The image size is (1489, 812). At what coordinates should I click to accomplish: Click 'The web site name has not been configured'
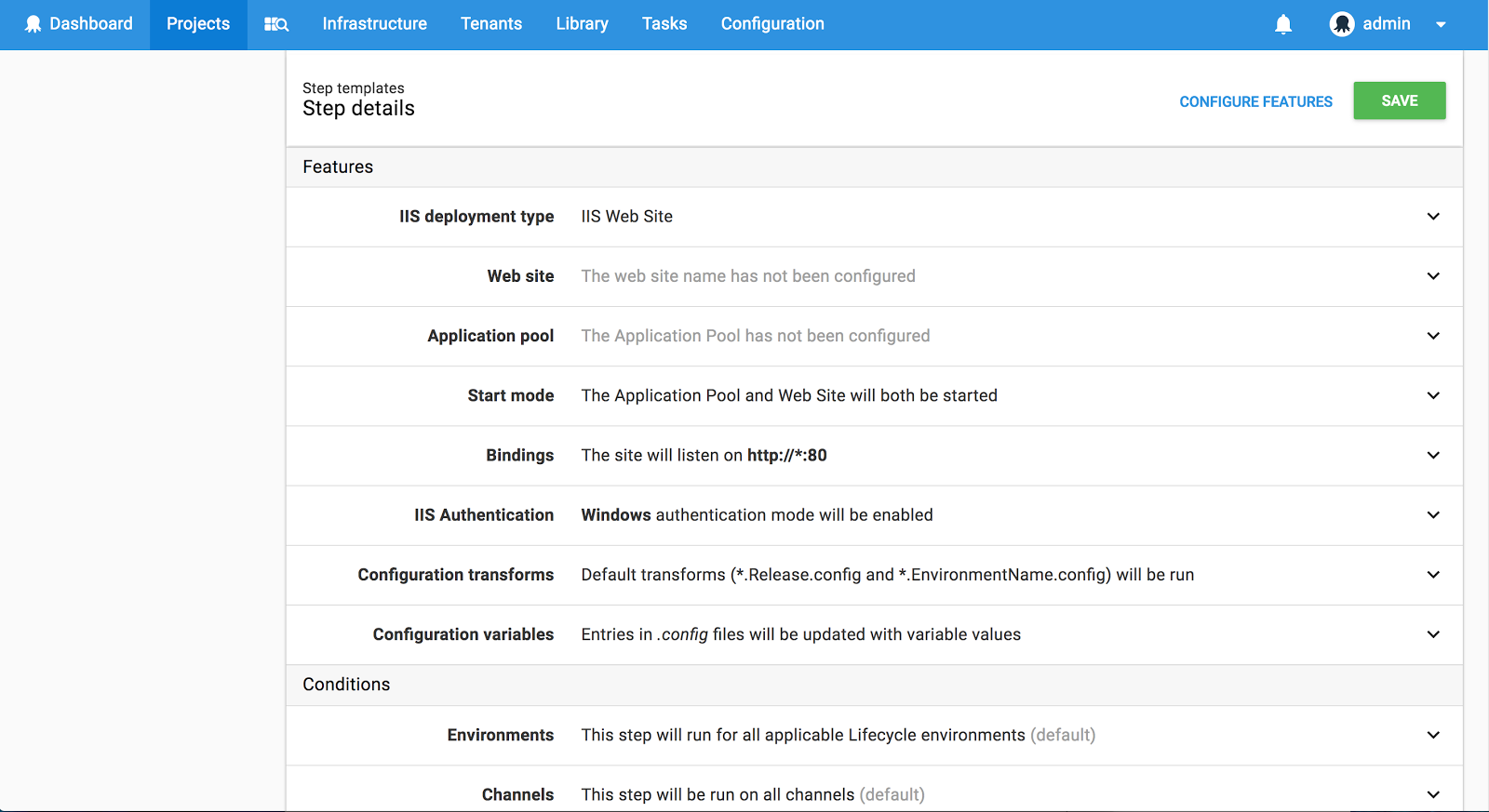point(748,276)
